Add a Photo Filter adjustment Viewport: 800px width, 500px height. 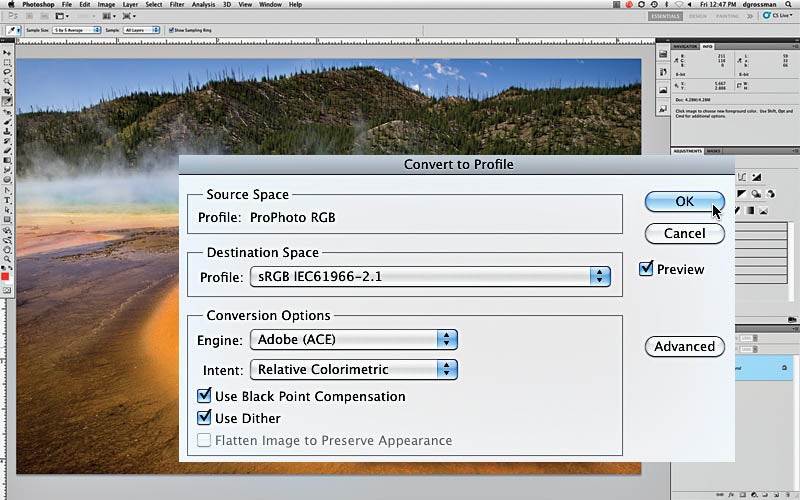(756, 193)
